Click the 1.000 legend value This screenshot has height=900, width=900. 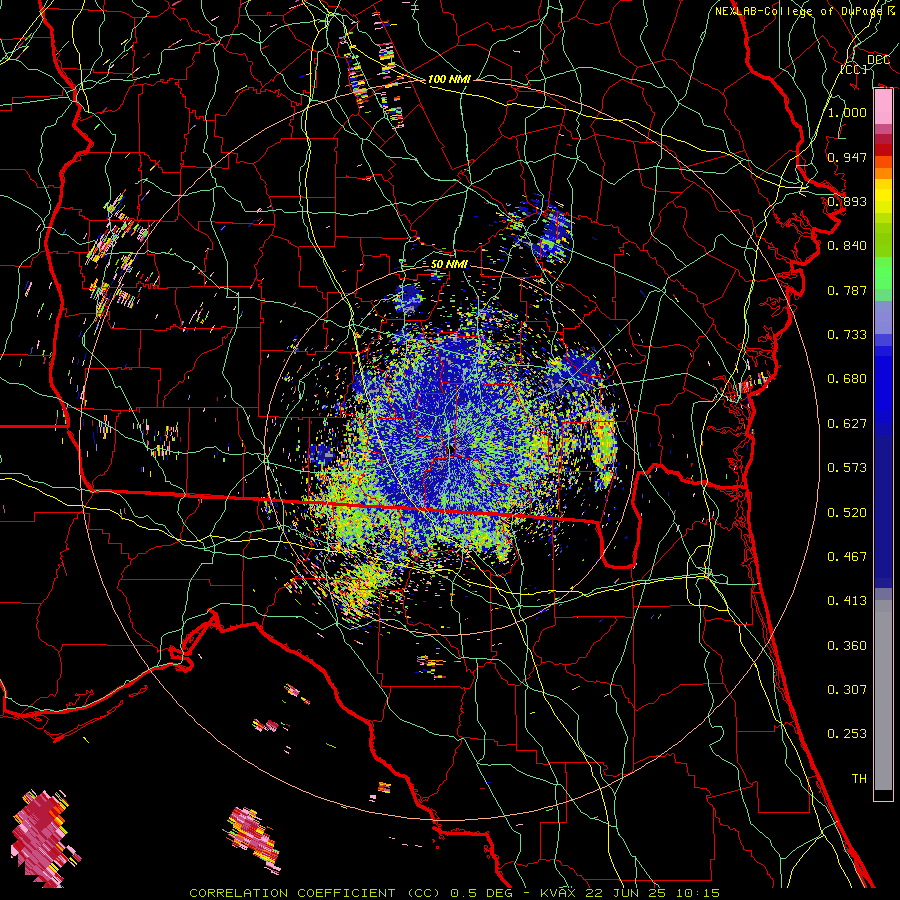[x=847, y=112]
